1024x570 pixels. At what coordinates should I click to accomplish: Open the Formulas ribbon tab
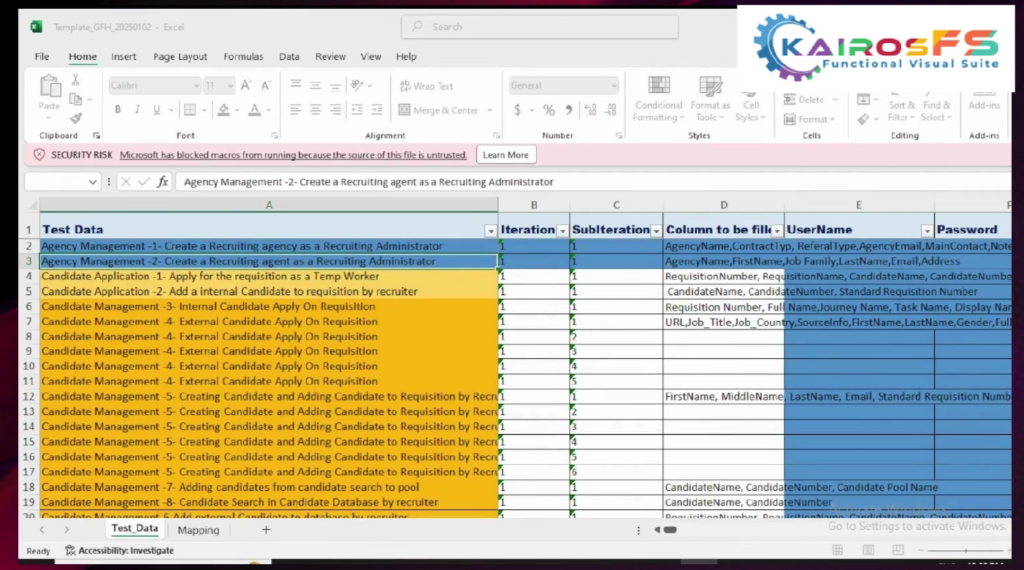pyautogui.click(x=243, y=57)
